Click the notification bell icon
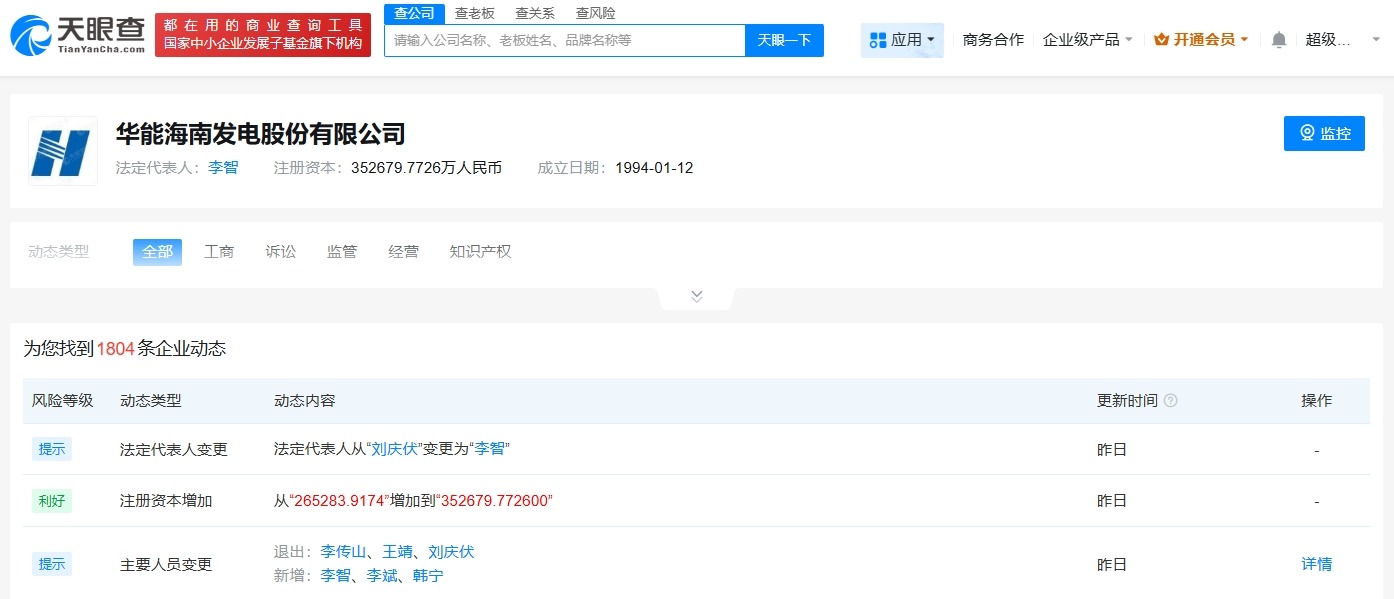 (1278, 39)
